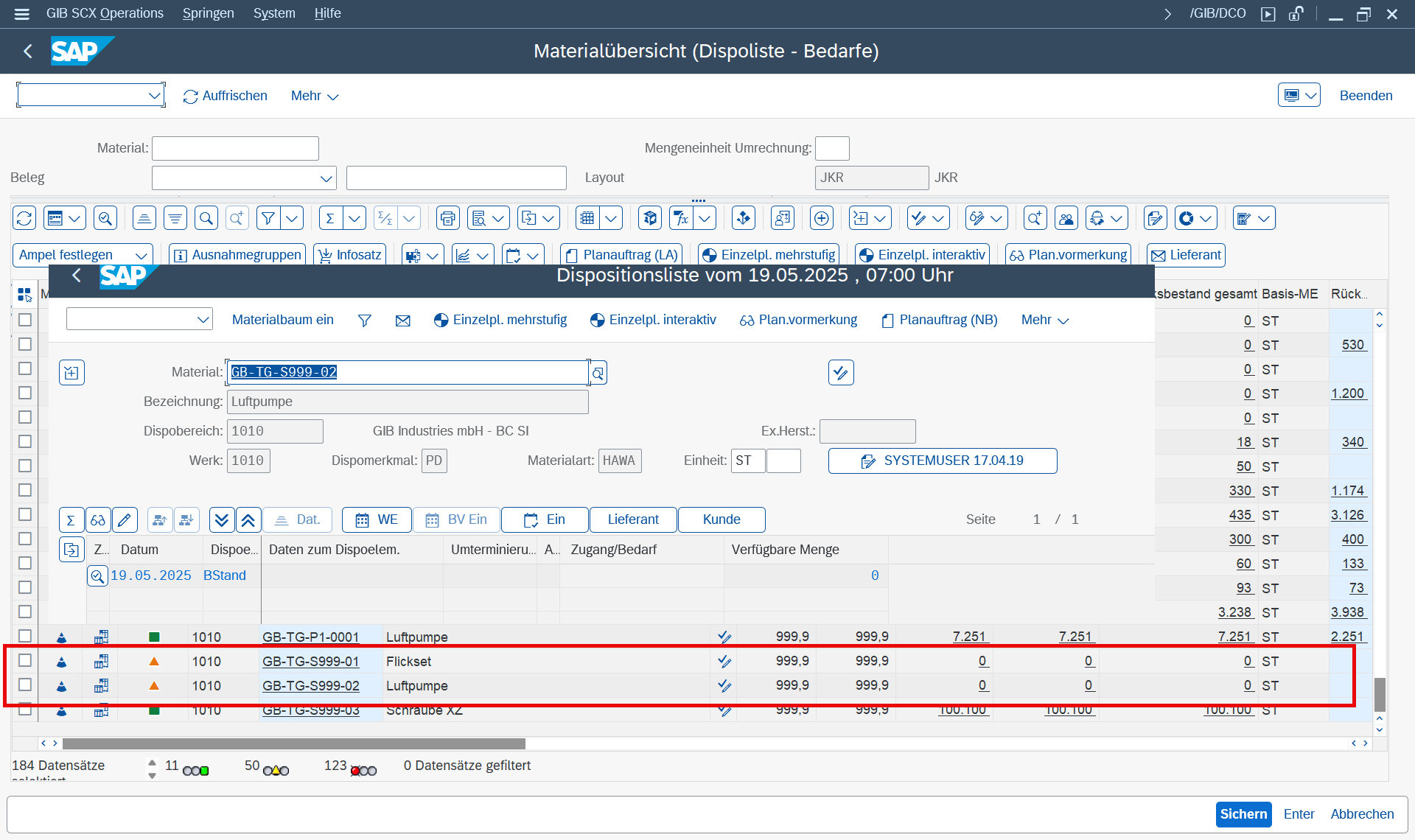Open the Hilfe menu
Image resolution: width=1415 pixels, height=840 pixels.
(327, 13)
